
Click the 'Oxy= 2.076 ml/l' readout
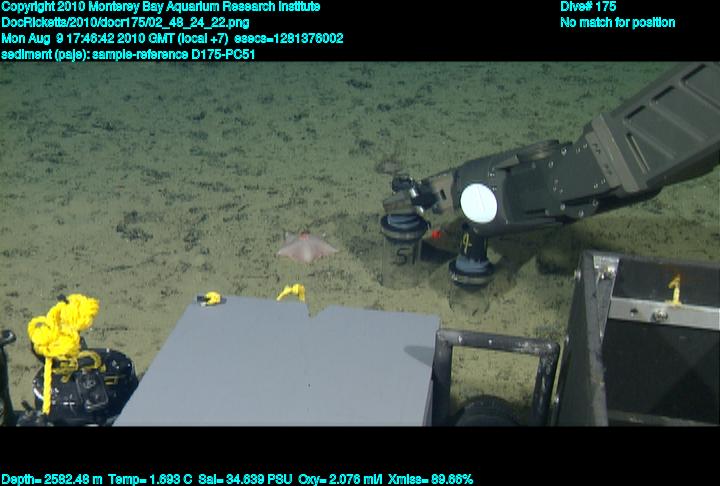click(x=340, y=480)
